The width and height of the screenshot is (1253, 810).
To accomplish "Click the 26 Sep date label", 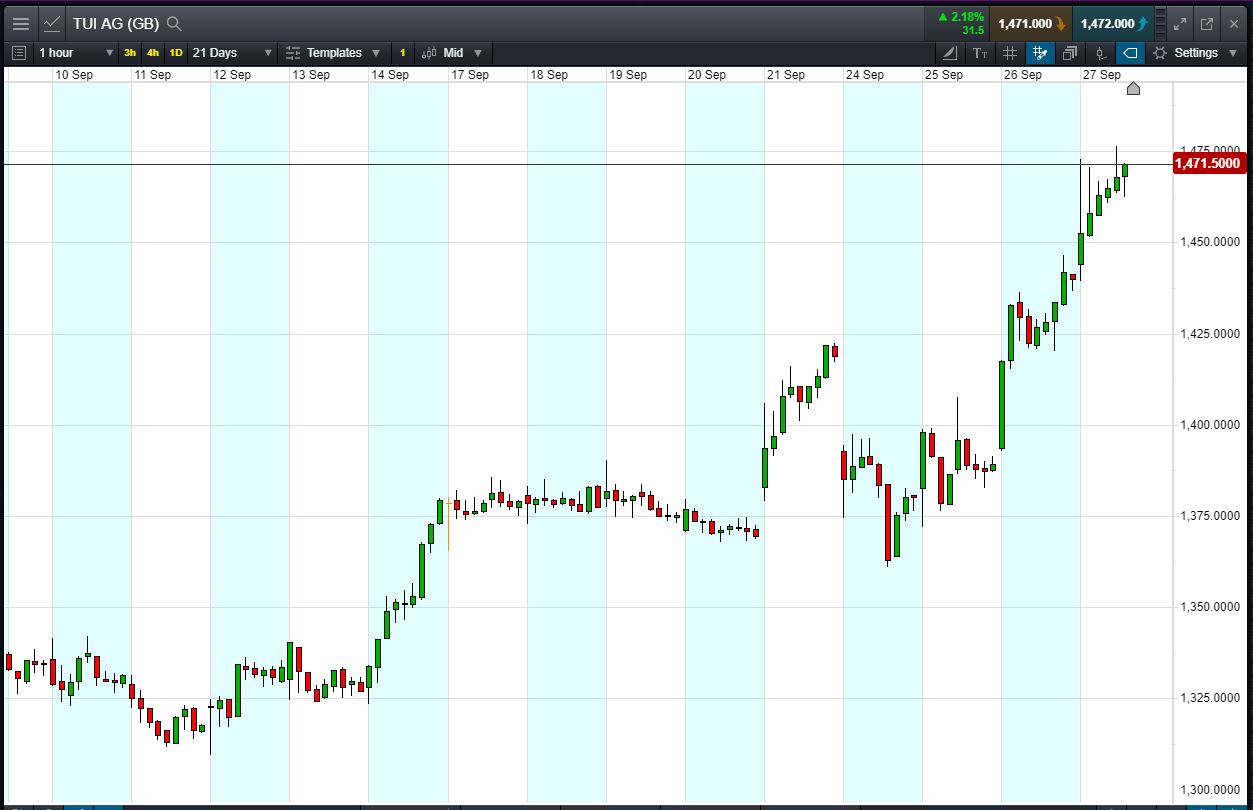I will pyautogui.click(x=1023, y=75).
